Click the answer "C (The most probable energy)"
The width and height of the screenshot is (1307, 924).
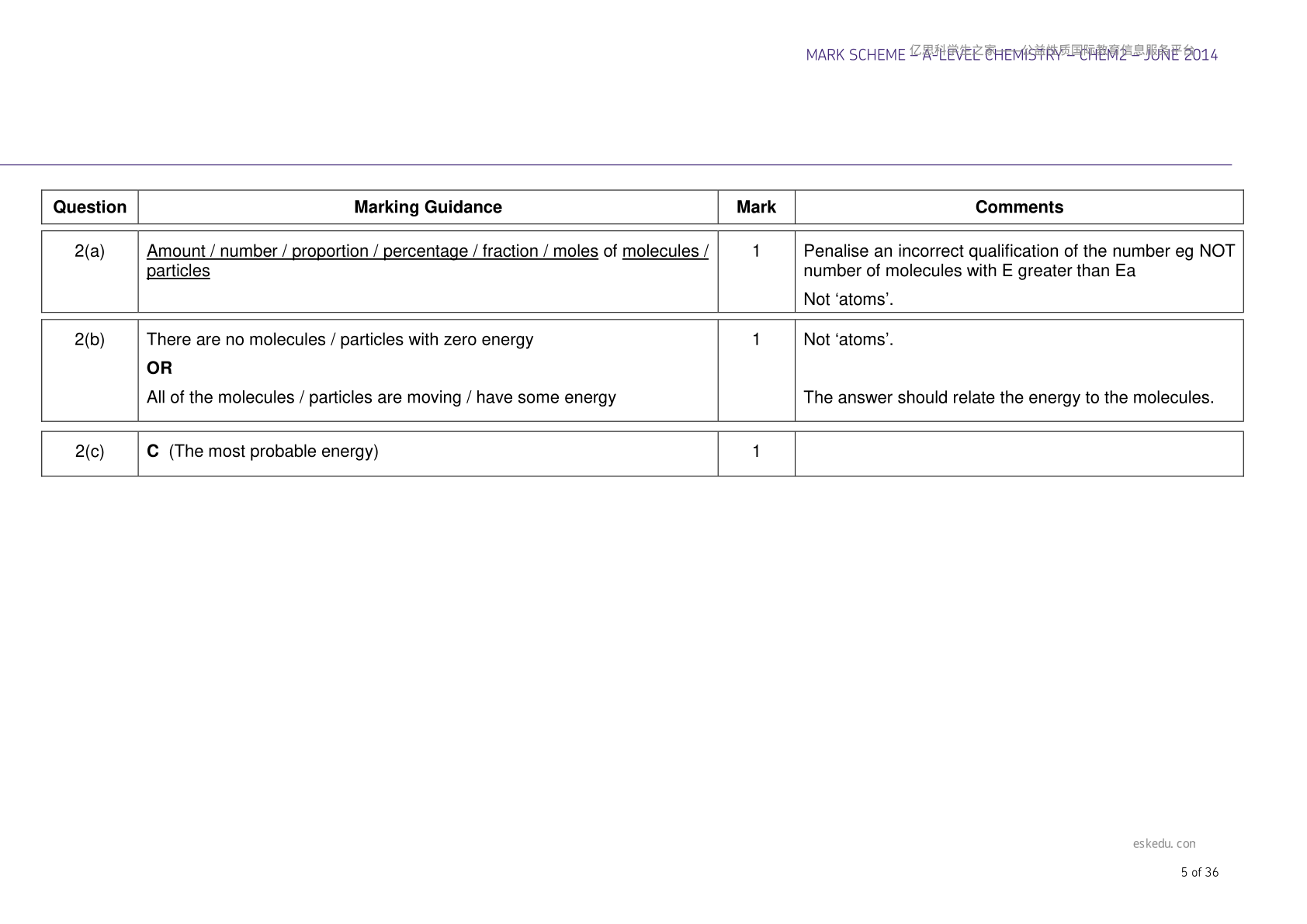pyautogui.click(x=262, y=452)
